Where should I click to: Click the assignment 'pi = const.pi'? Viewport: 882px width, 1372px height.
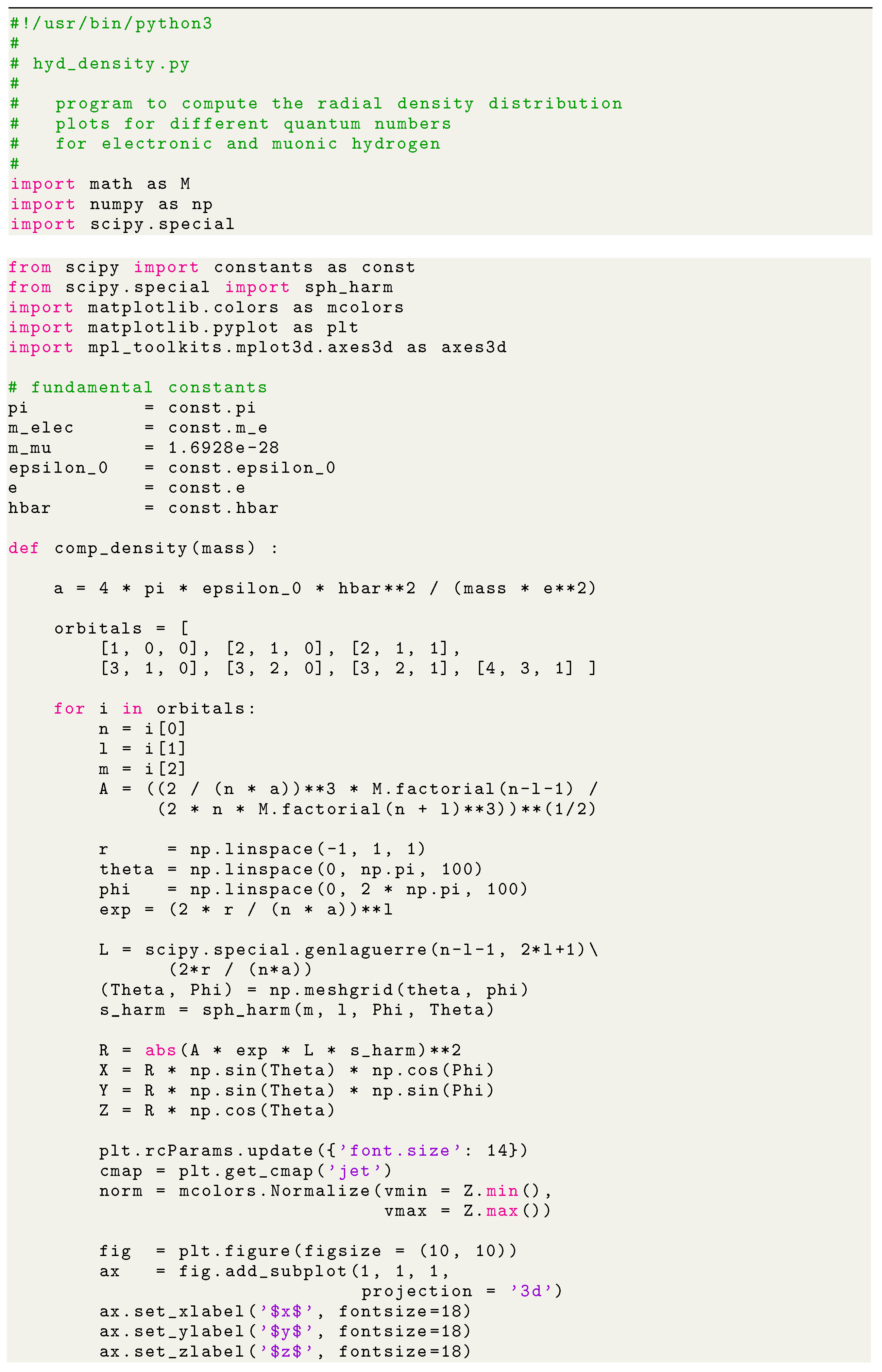pyautogui.click(x=132, y=408)
